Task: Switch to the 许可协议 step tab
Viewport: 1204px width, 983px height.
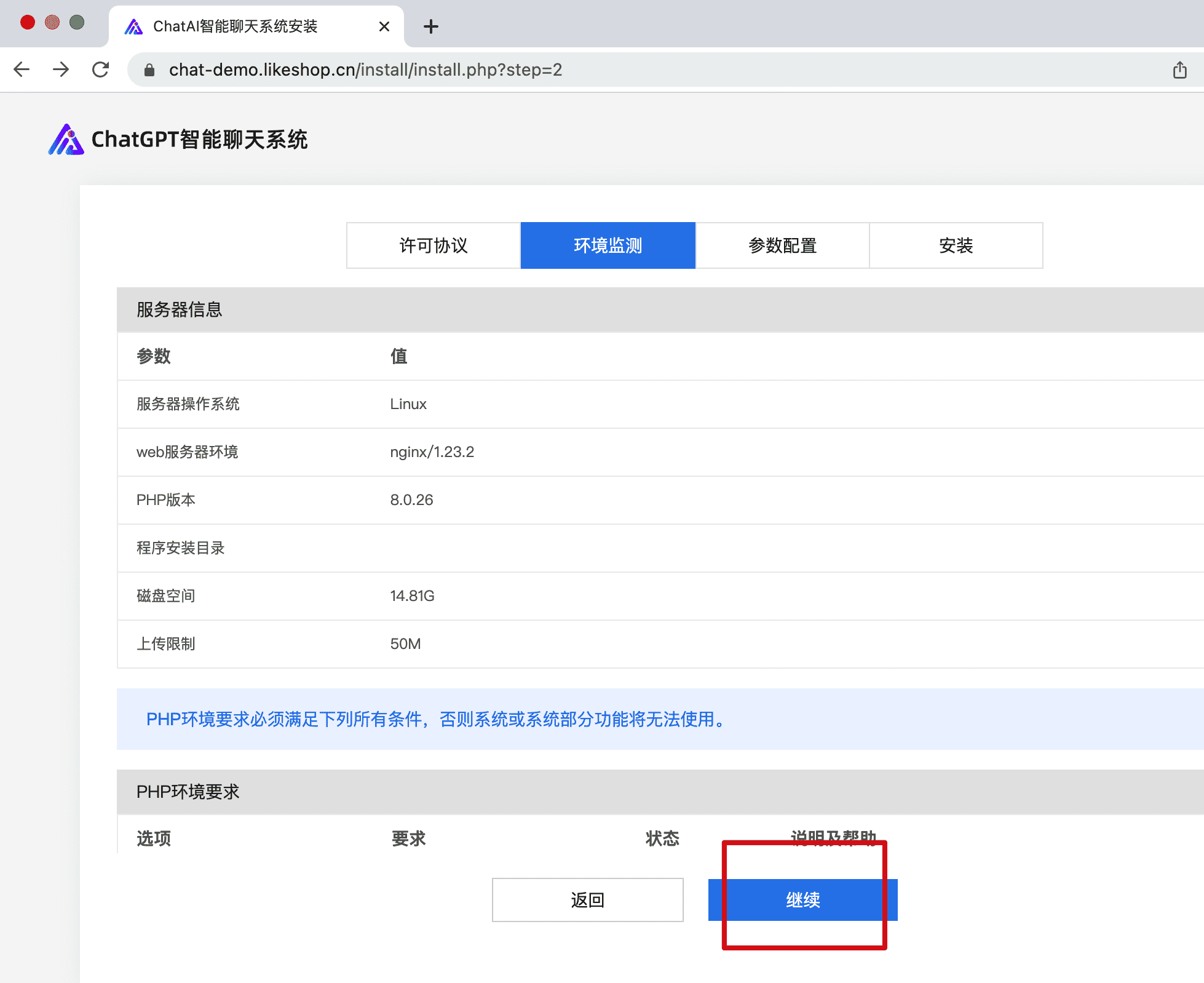Action: [x=434, y=245]
